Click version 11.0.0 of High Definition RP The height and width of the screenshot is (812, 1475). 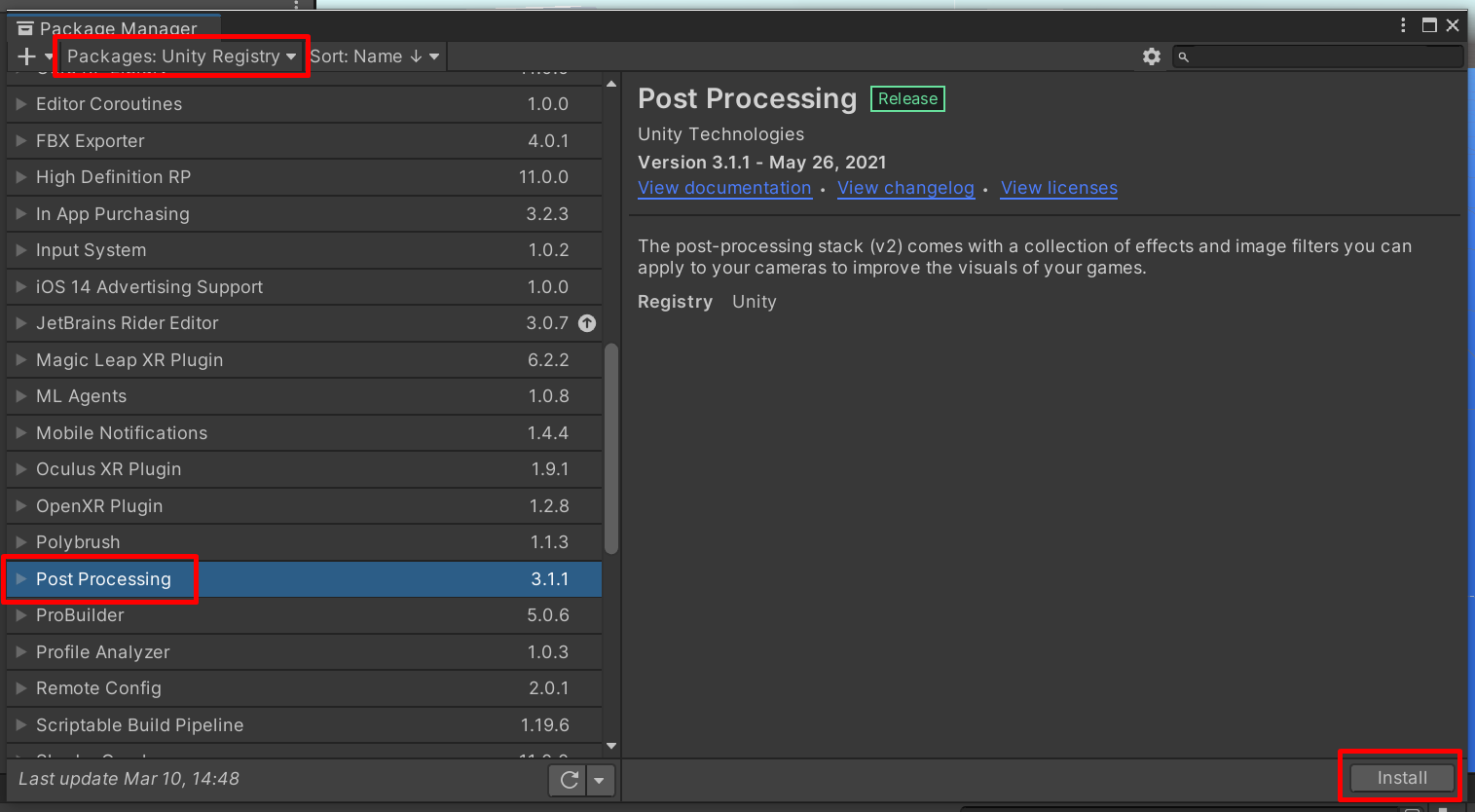click(543, 177)
